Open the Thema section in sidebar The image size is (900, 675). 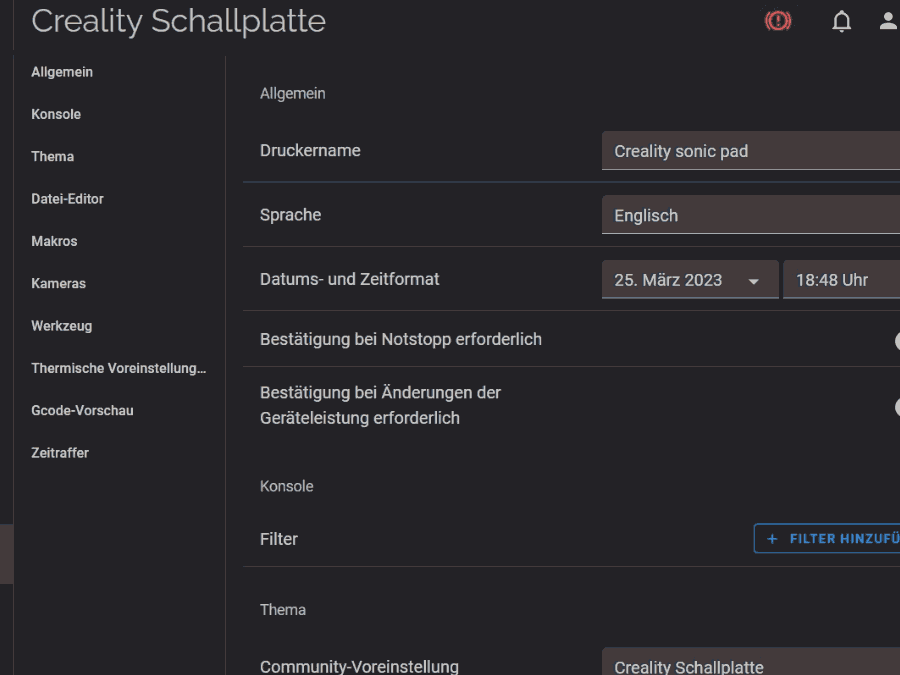(52, 156)
